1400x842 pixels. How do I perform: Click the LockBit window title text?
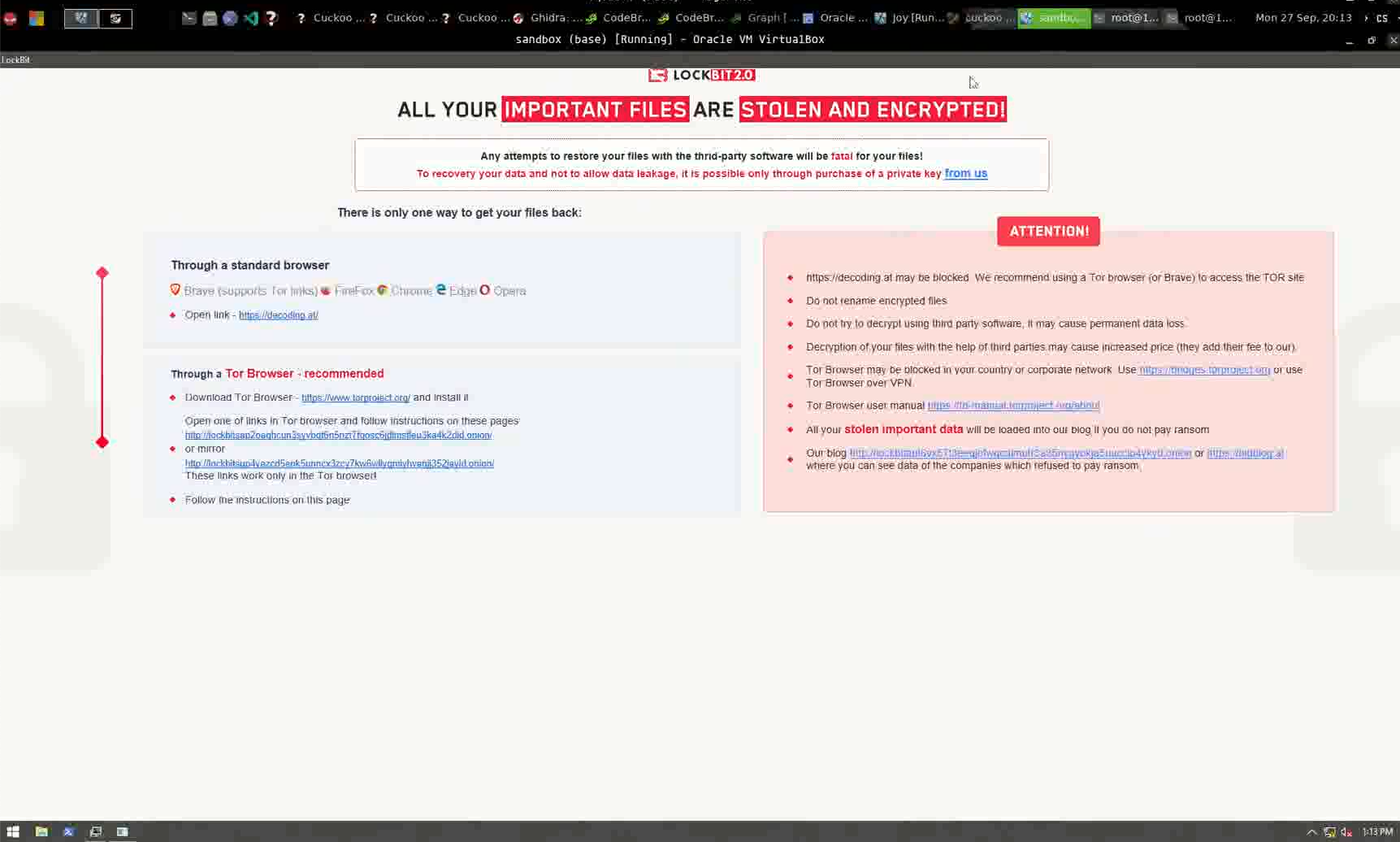coord(15,60)
